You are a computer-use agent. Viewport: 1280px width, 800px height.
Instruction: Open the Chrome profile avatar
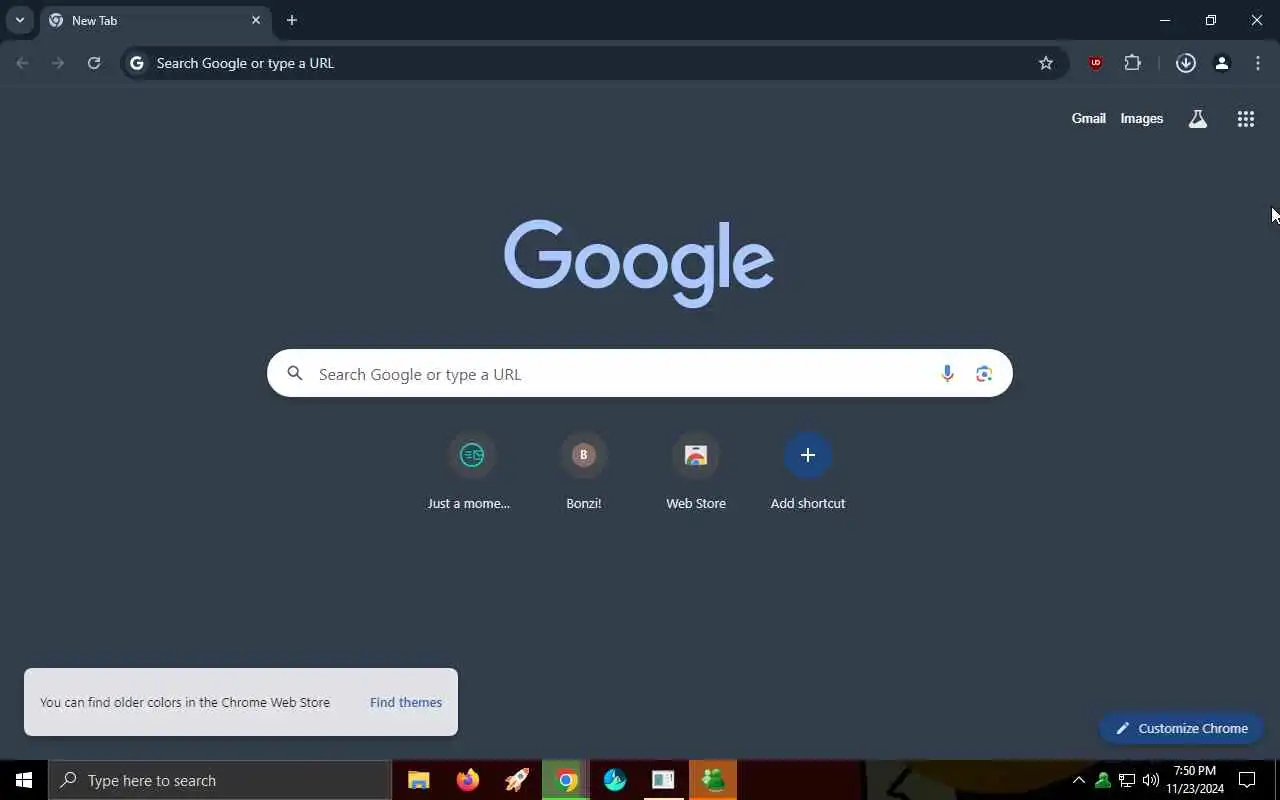(1222, 63)
